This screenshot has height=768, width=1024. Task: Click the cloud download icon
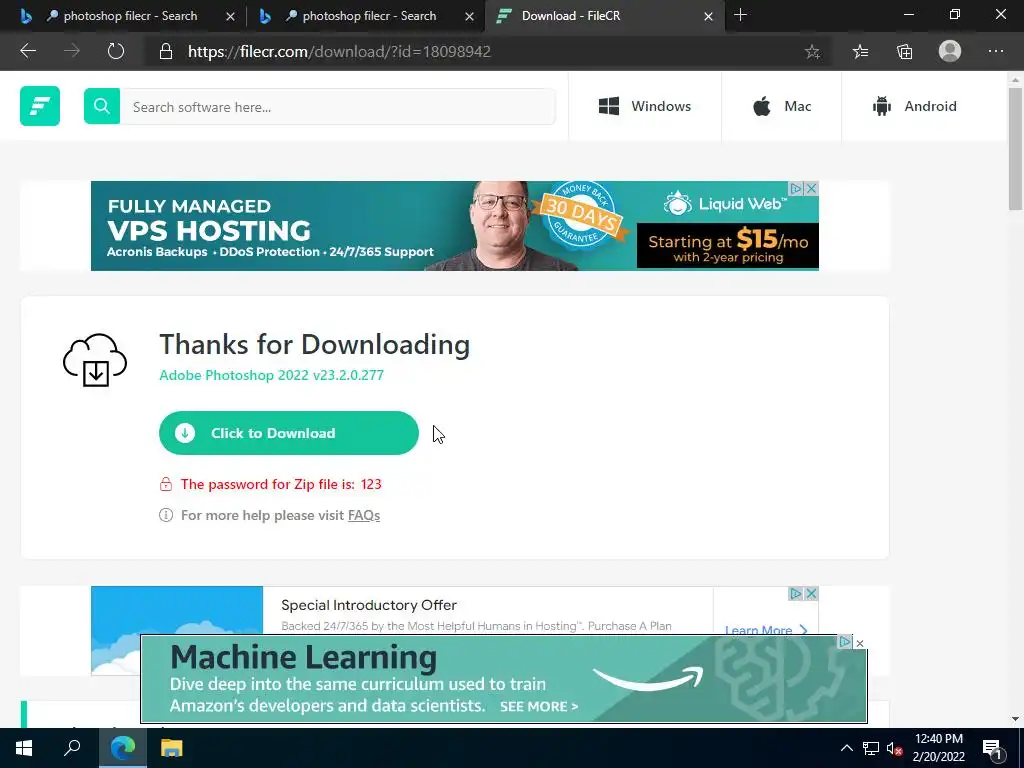pyautogui.click(x=95, y=360)
